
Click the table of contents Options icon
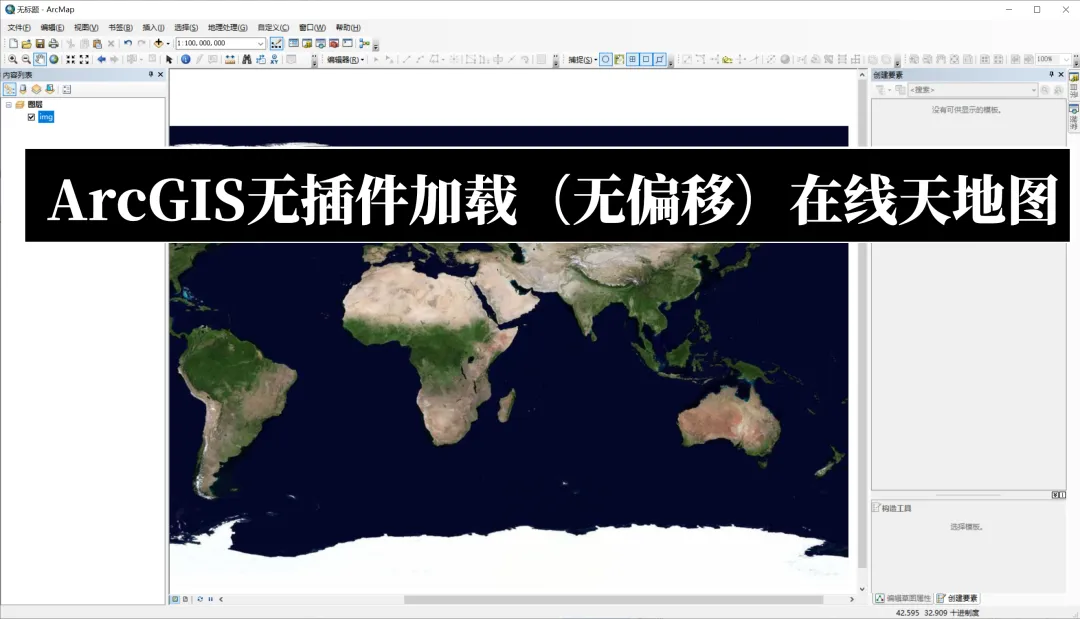point(67,89)
